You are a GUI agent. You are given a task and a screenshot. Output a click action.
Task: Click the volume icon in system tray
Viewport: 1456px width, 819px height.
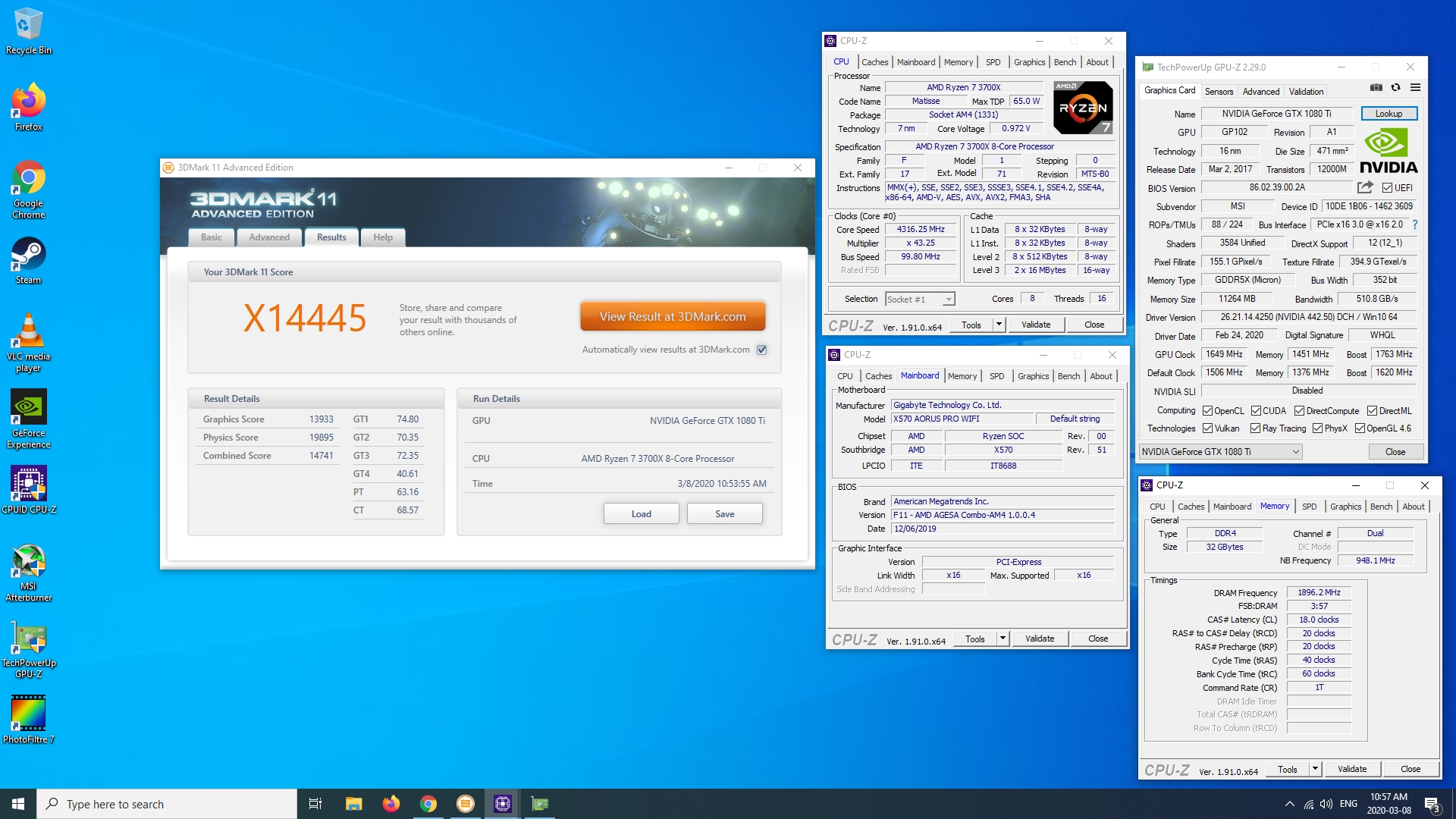coord(1326,804)
